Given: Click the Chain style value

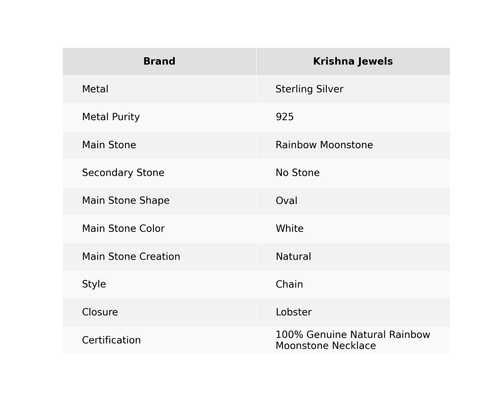Looking at the screenshot, I should (289, 284).
